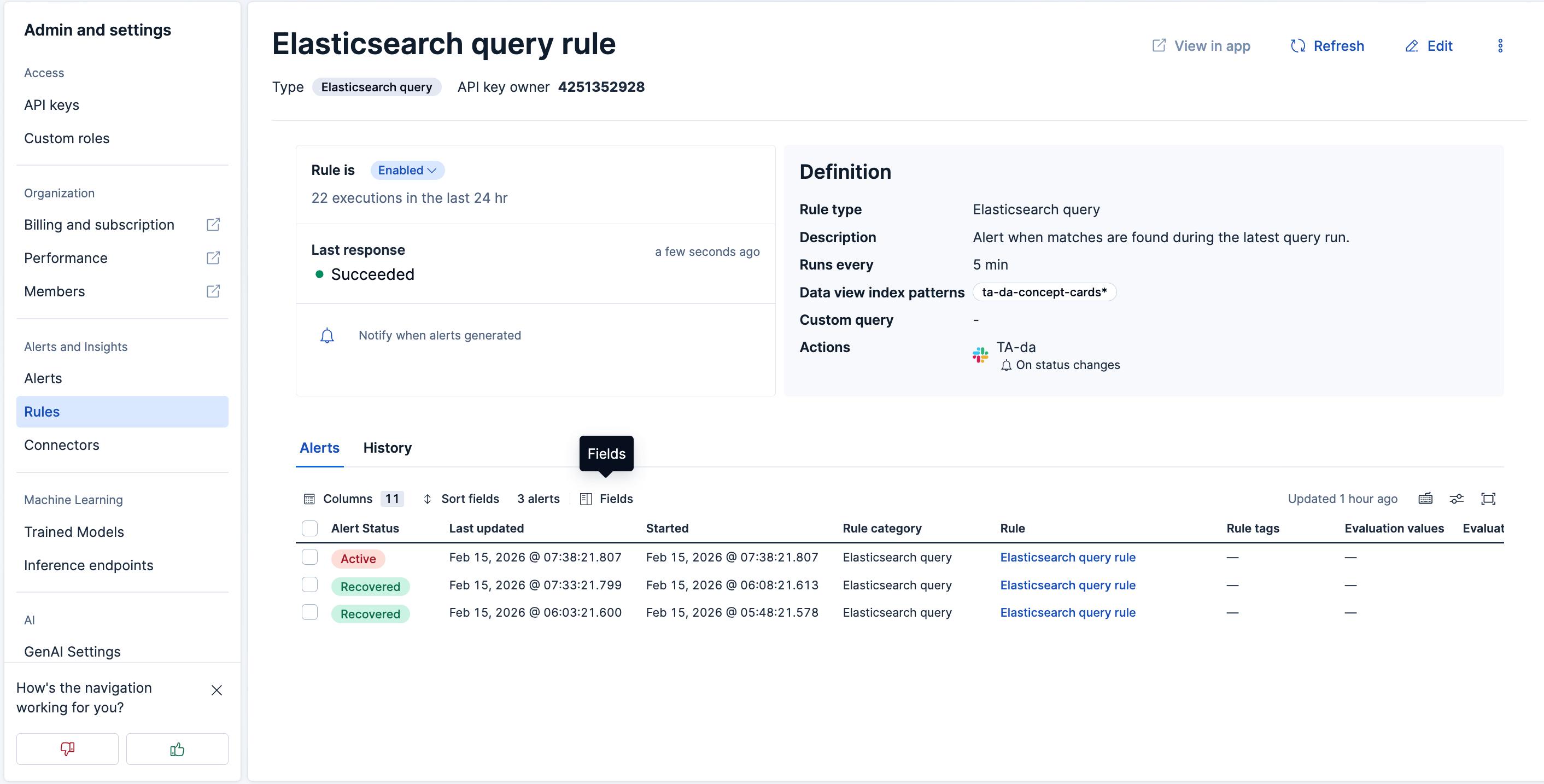Click the thumbs up feedback icon
Screen dimensions: 1544x784
point(177,748)
